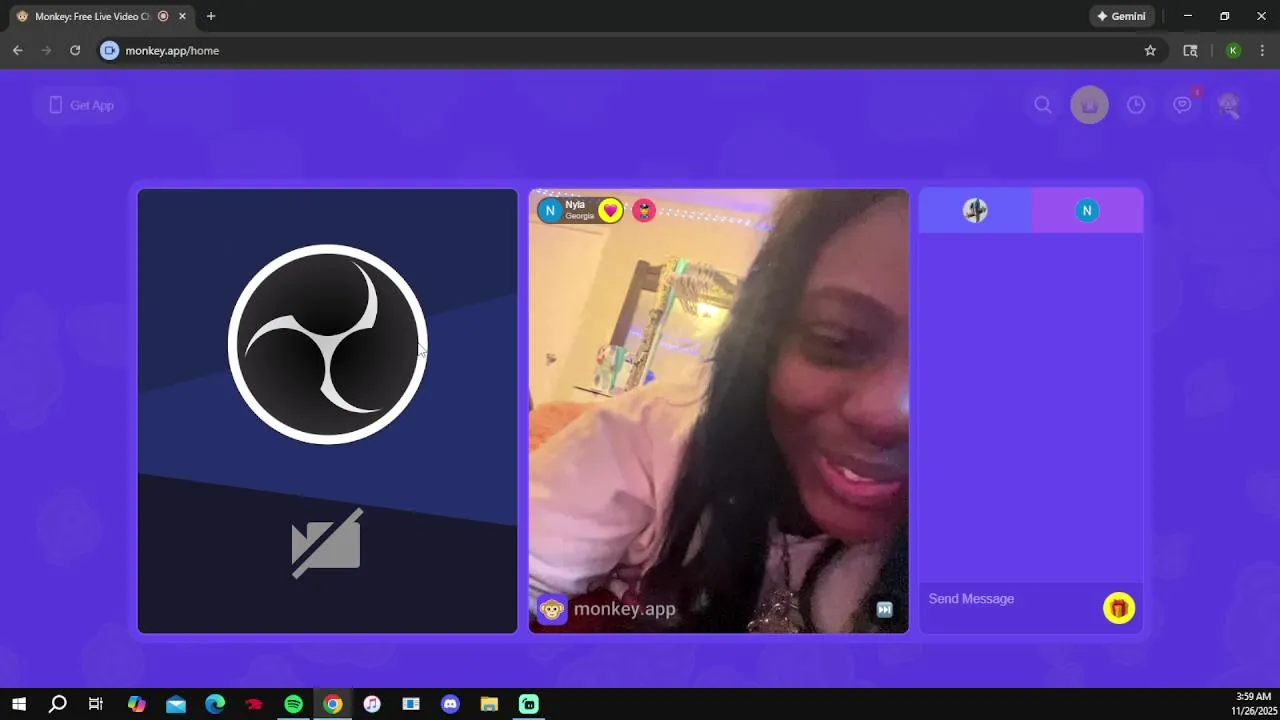The image size is (1280, 720).
Task: Click the Get App button
Action: click(80, 105)
